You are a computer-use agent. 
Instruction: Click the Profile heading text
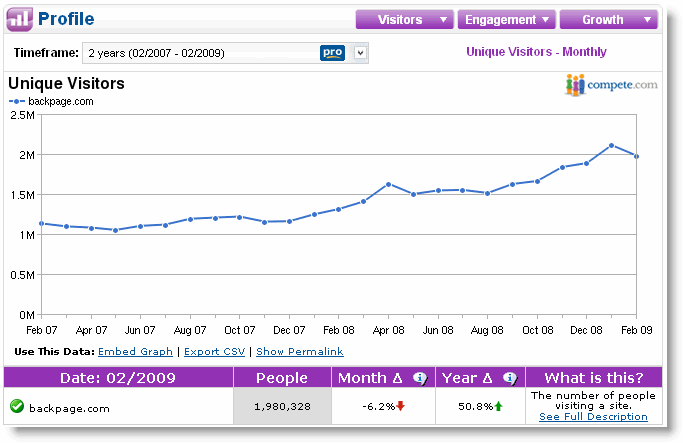[x=66, y=19]
